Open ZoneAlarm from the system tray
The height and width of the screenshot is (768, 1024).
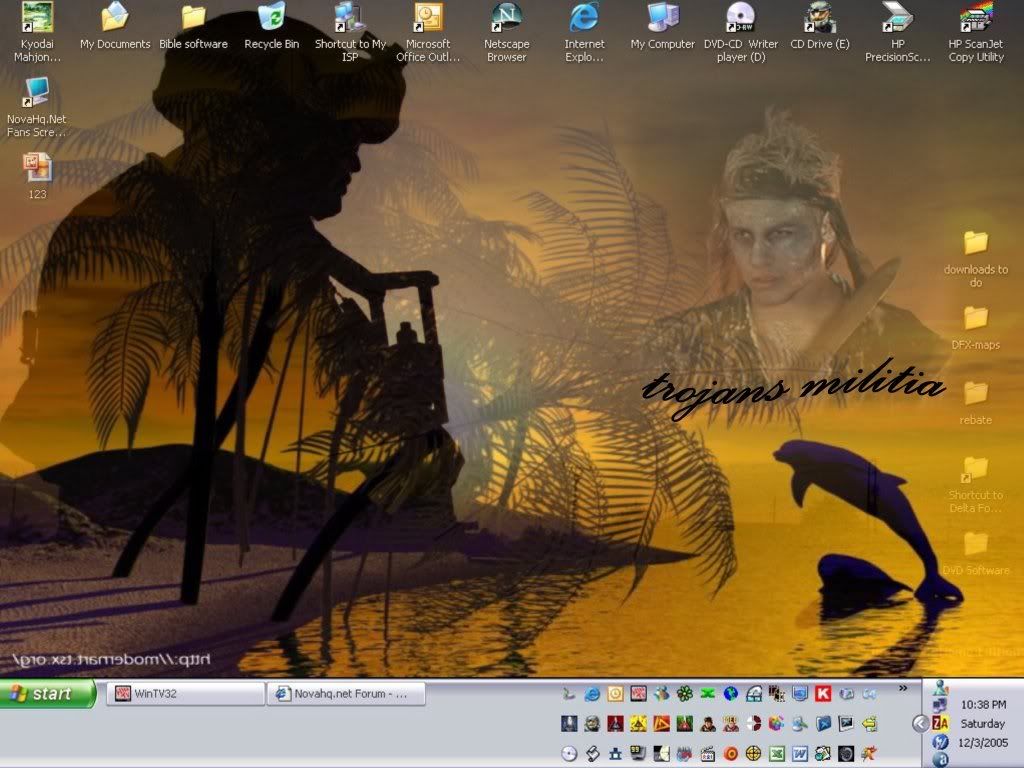pos(940,723)
